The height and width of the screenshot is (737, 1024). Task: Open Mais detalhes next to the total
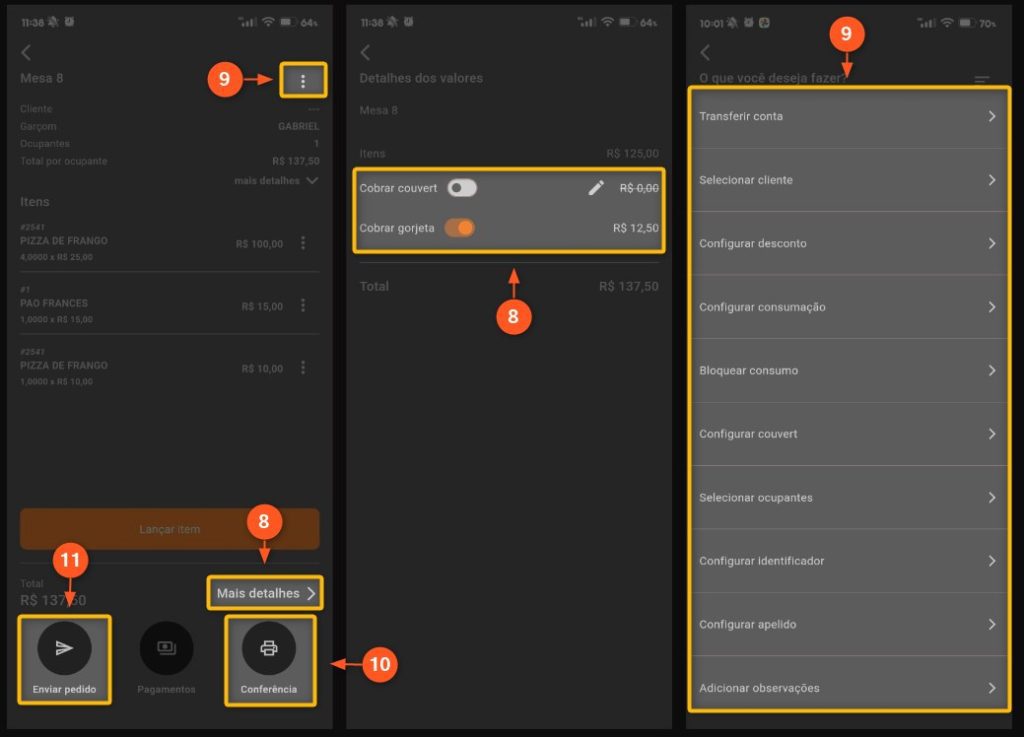point(265,593)
